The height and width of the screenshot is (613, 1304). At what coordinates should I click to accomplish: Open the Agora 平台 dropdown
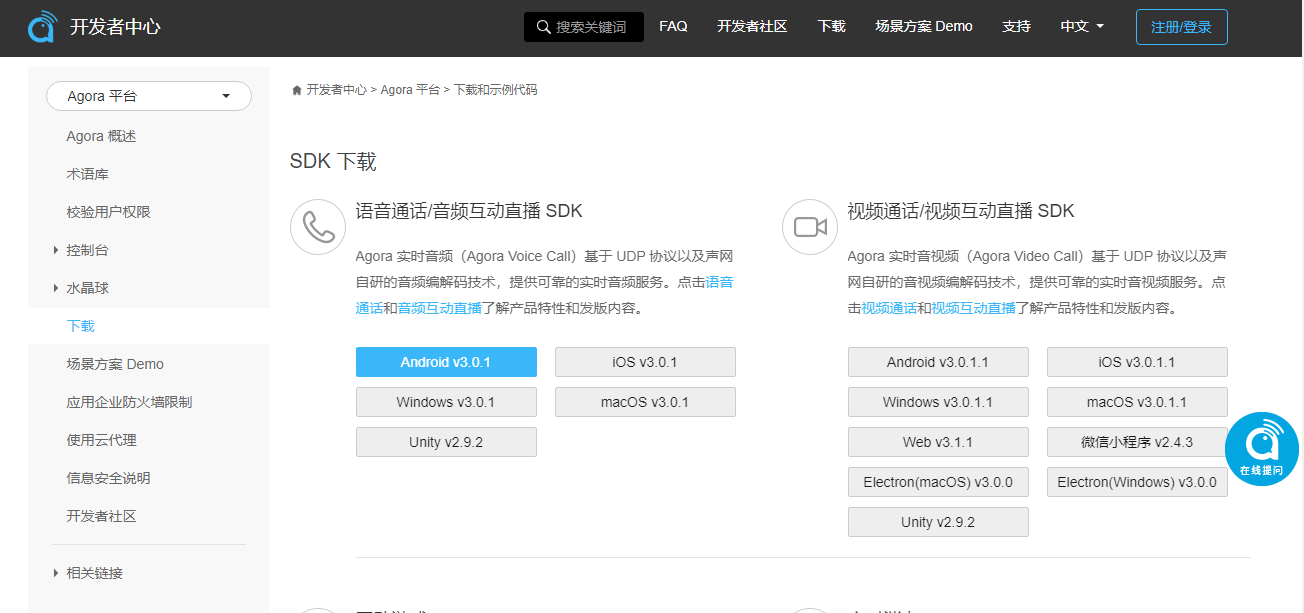click(x=149, y=96)
